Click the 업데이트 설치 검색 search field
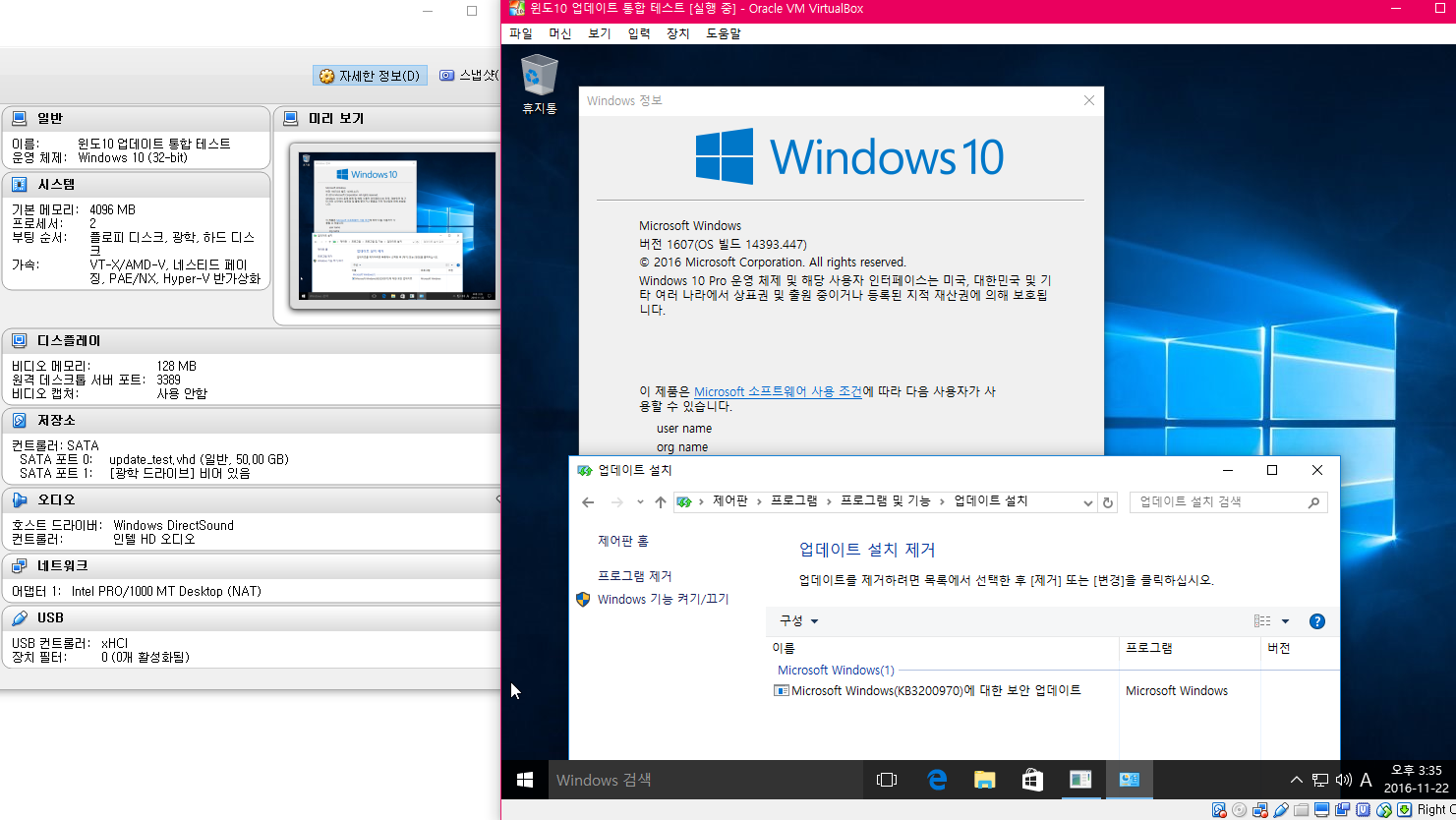Viewport: 1456px width, 820px height. click(1229, 502)
